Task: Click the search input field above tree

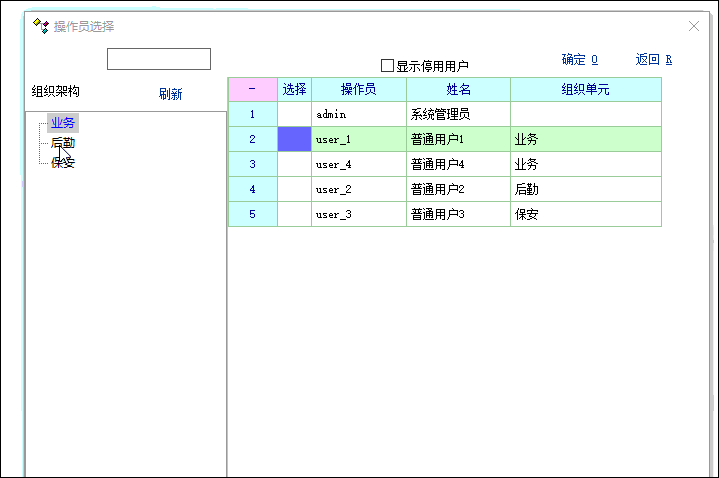Action: [158, 59]
